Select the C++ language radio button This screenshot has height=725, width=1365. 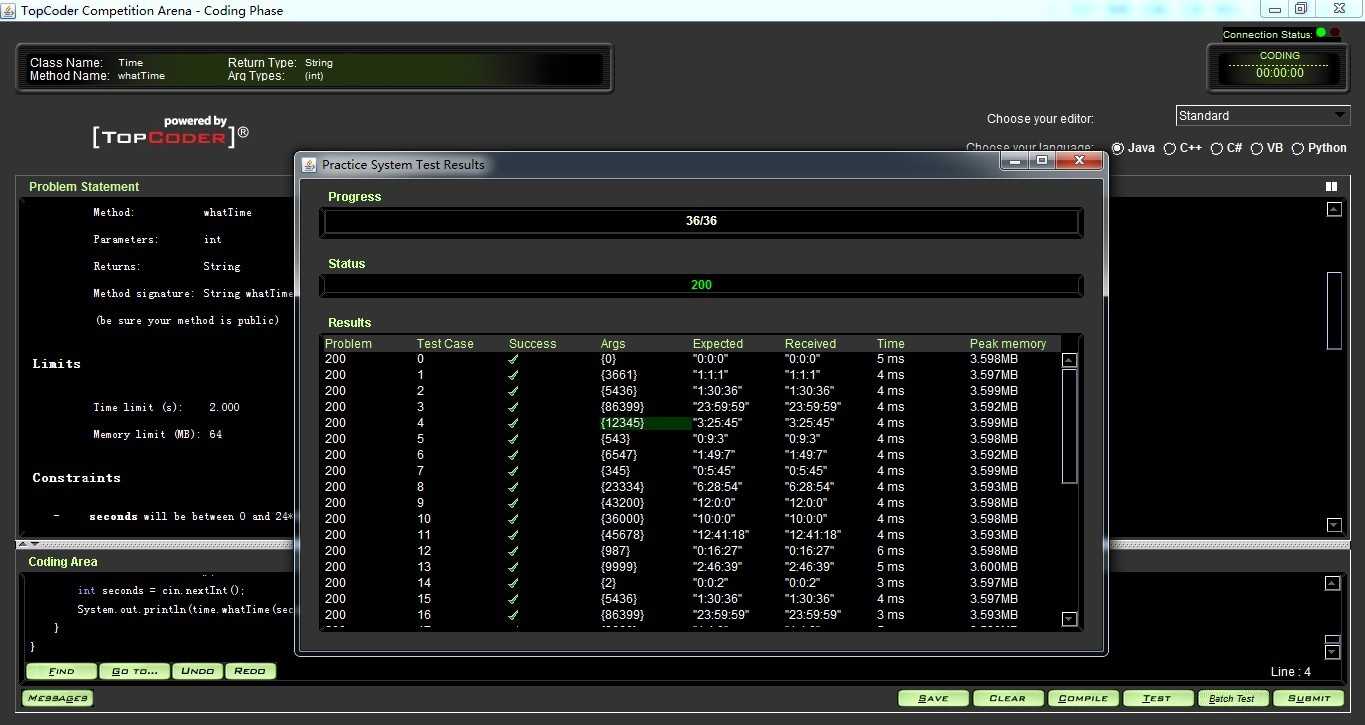click(x=1169, y=148)
